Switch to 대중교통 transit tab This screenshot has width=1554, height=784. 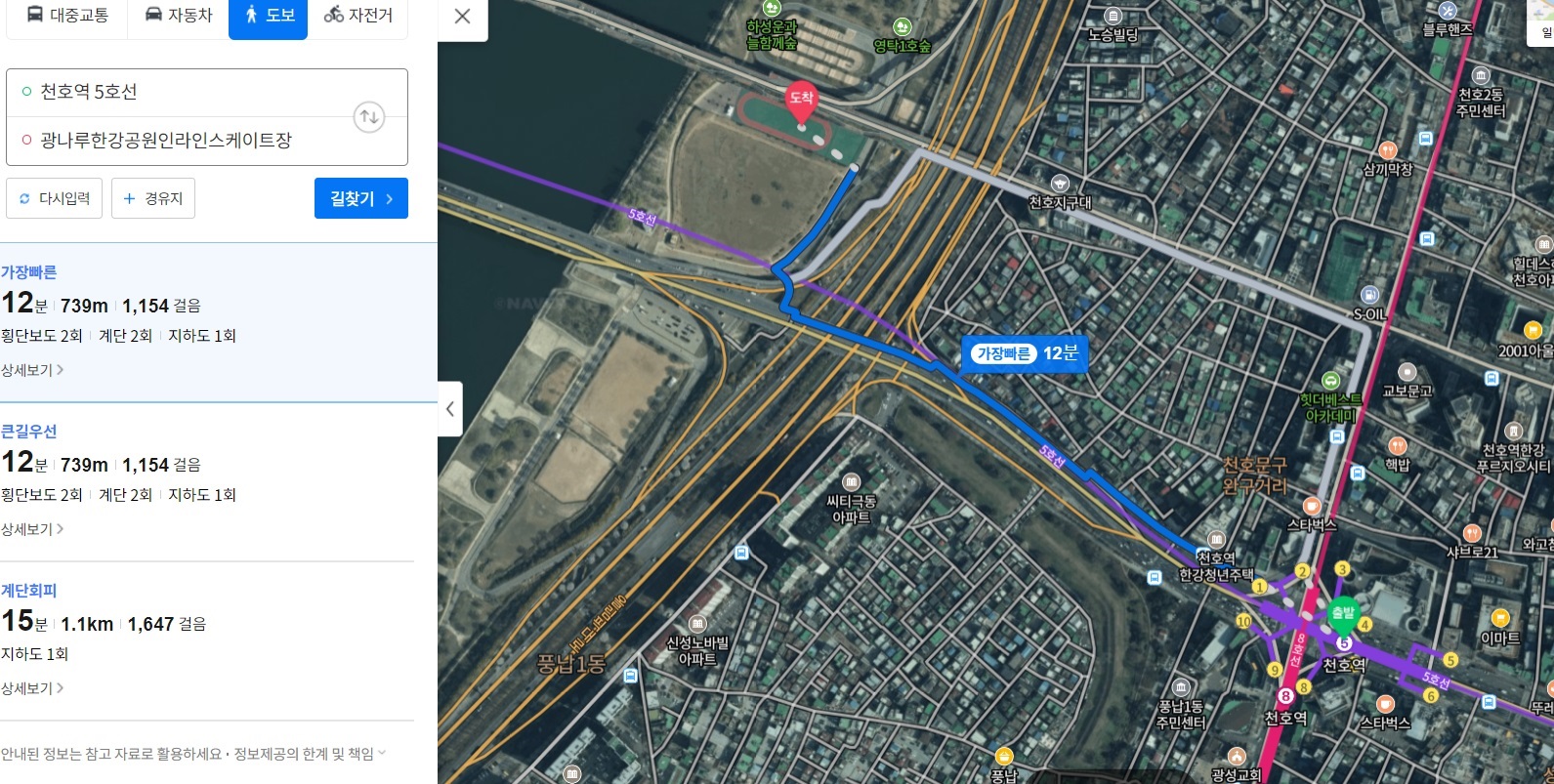tap(67, 17)
